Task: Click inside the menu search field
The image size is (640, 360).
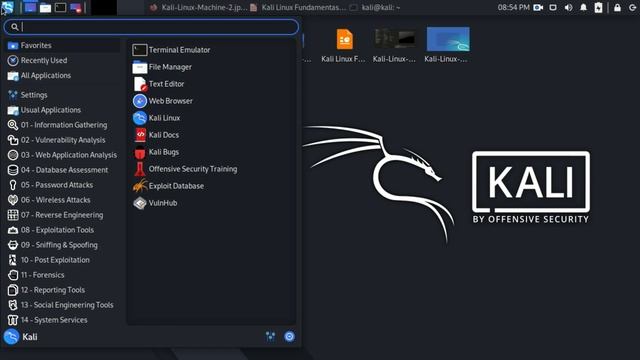Action: click(151, 27)
